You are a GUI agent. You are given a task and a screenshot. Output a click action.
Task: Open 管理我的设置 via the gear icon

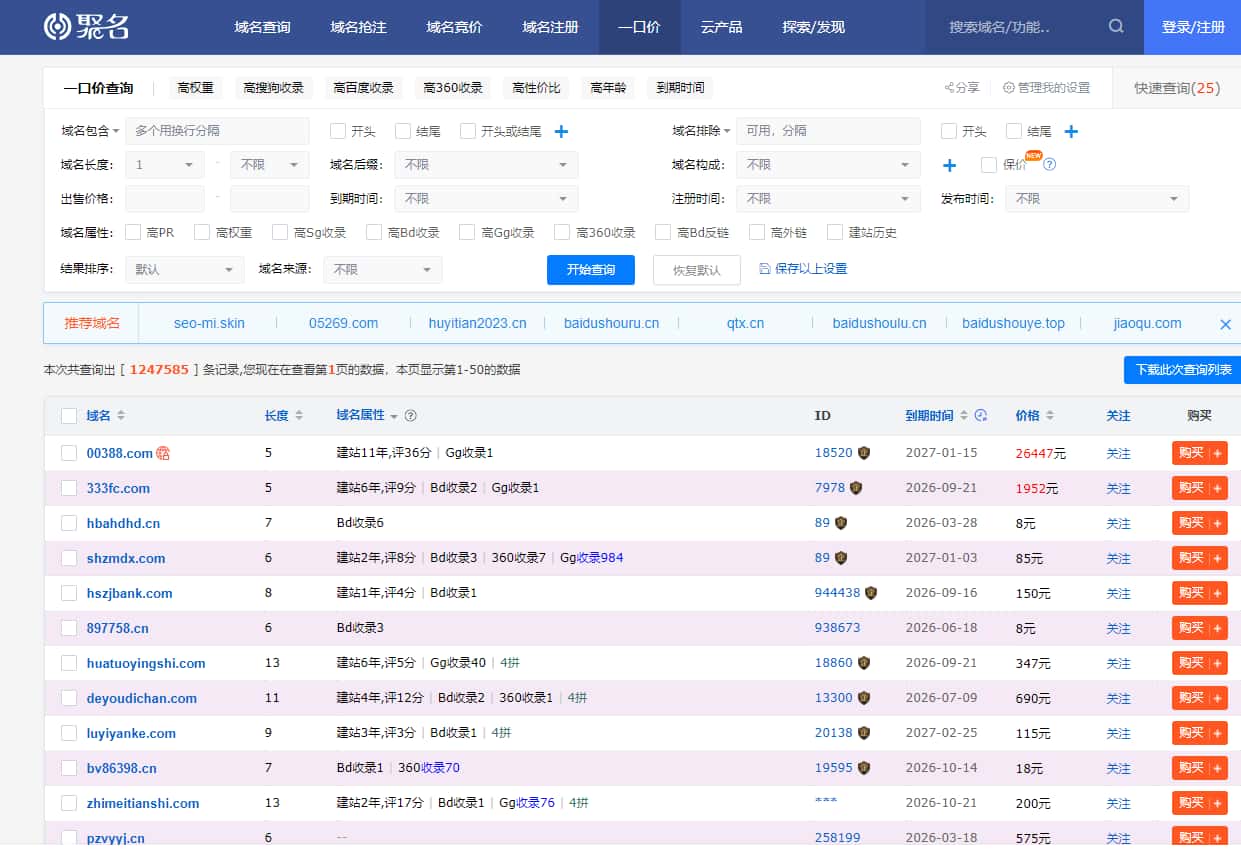[x=1009, y=88]
